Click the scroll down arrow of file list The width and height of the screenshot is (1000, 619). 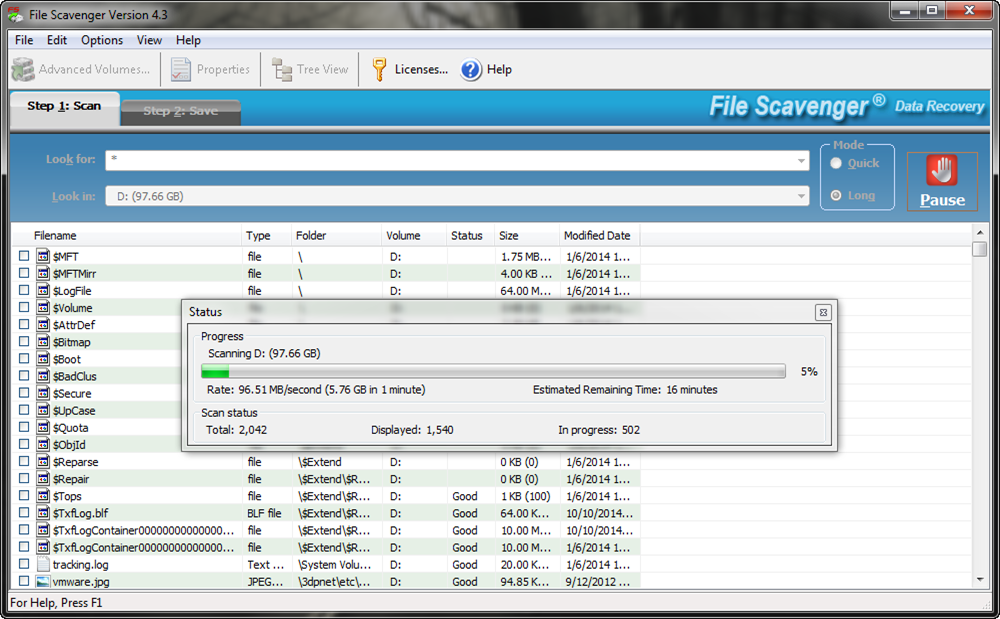980,579
